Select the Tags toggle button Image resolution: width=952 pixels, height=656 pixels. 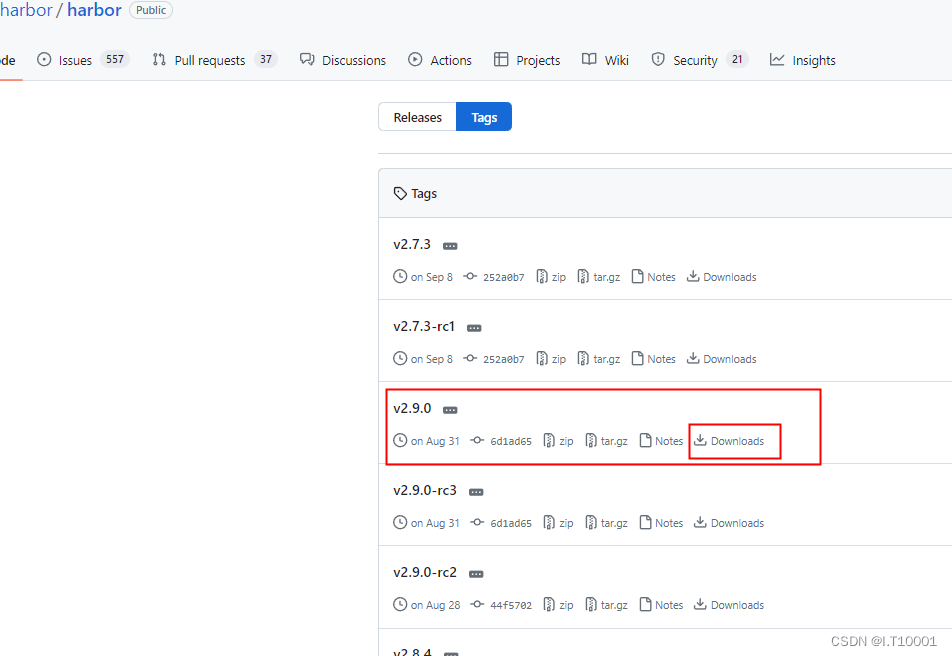(x=484, y=117)
